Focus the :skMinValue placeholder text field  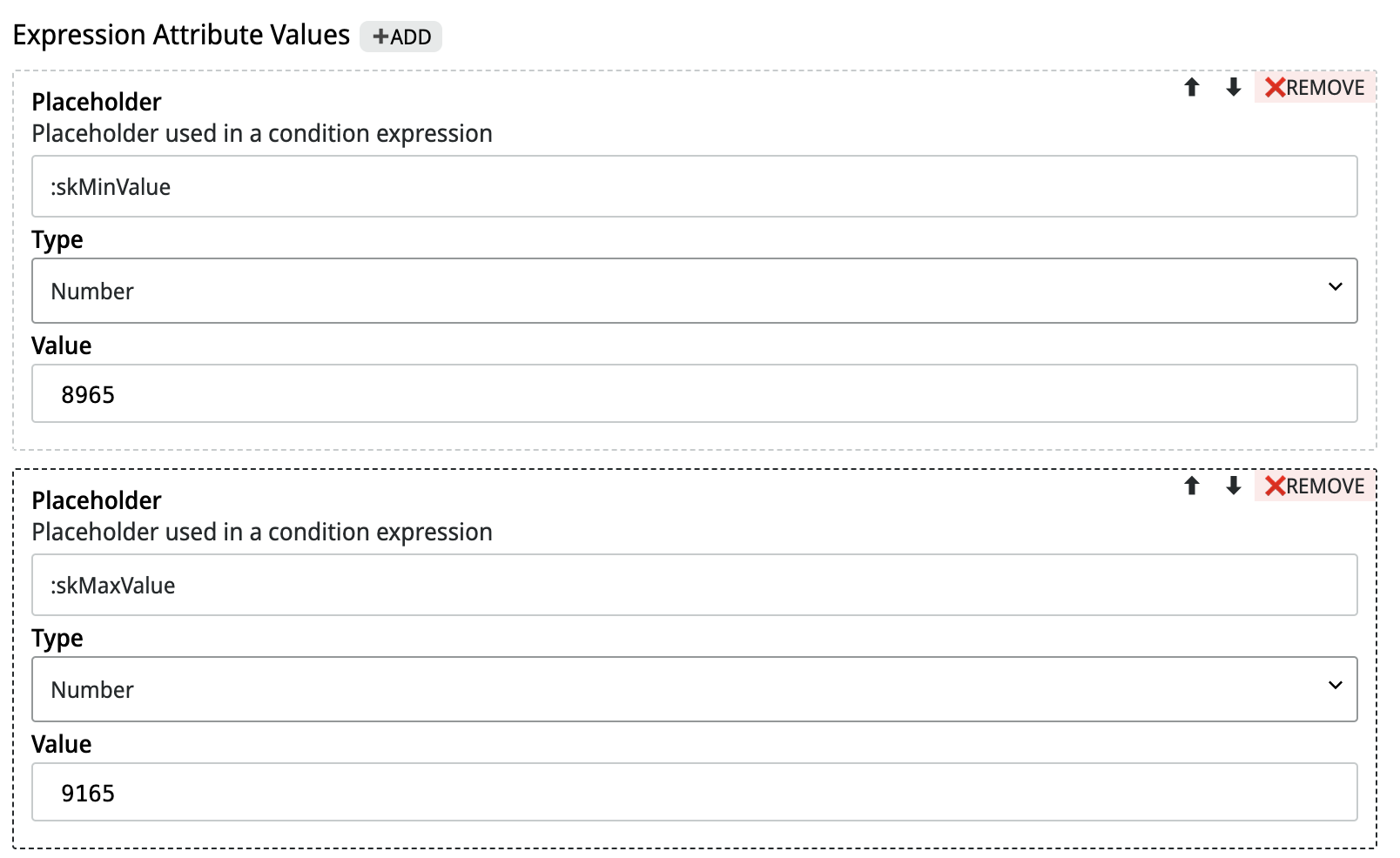[694, 186]
